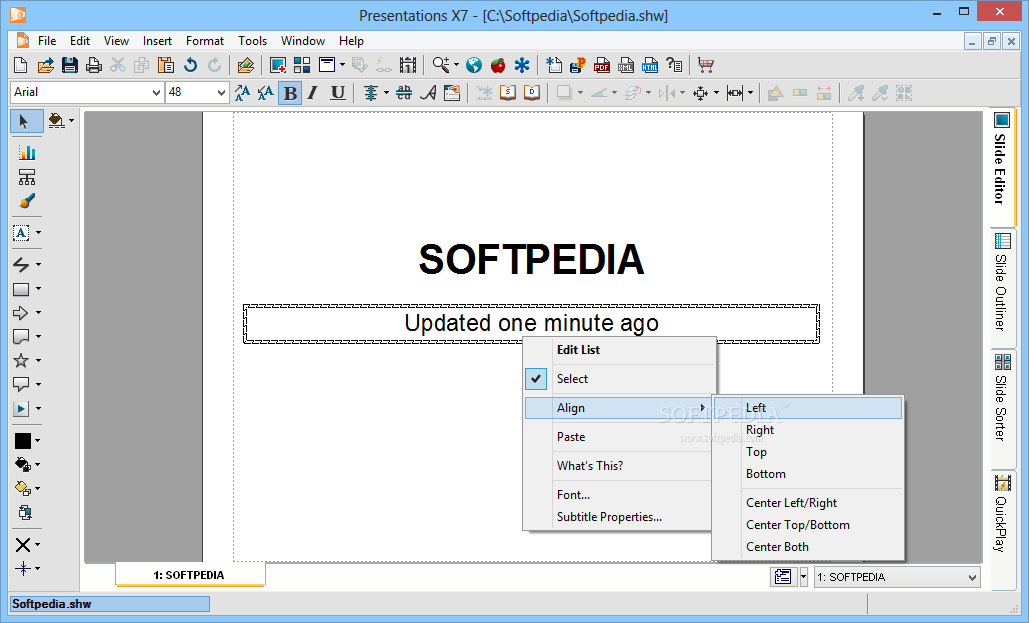This screenshot has height=623, width=1029.
Task: Open the clipart scrapbook icon
Action: pos(245,65)
